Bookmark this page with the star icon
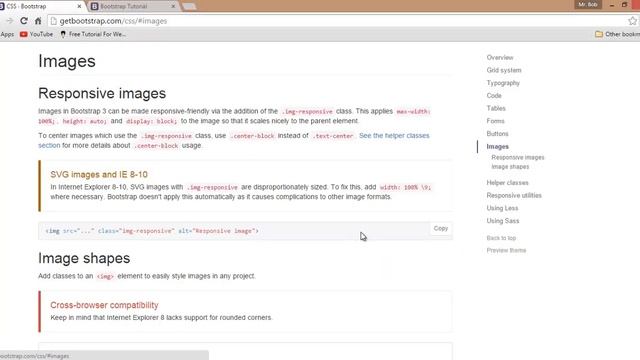 (x=633, y=21)
